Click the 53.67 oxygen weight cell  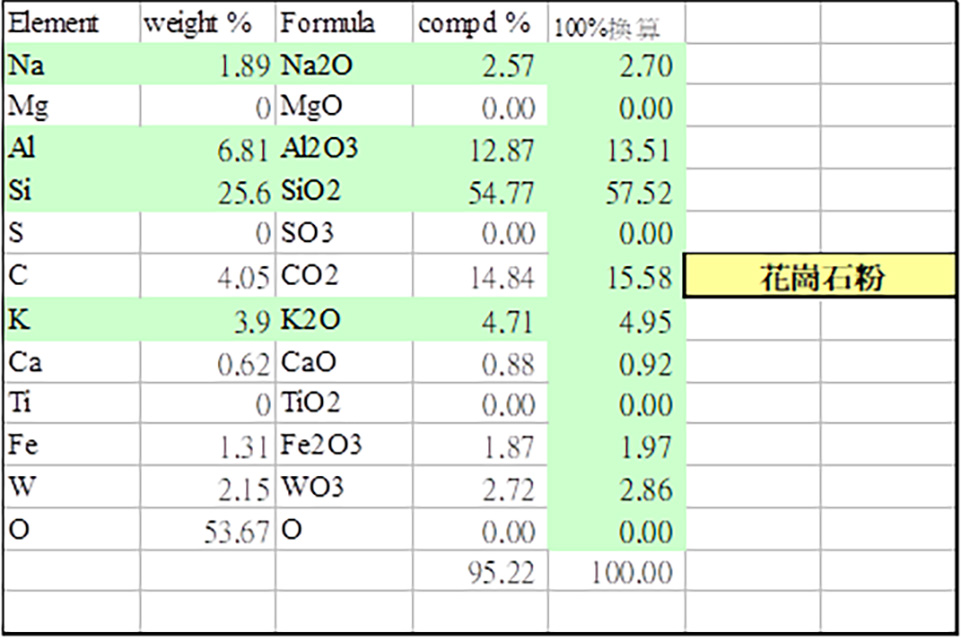(208, 530)
